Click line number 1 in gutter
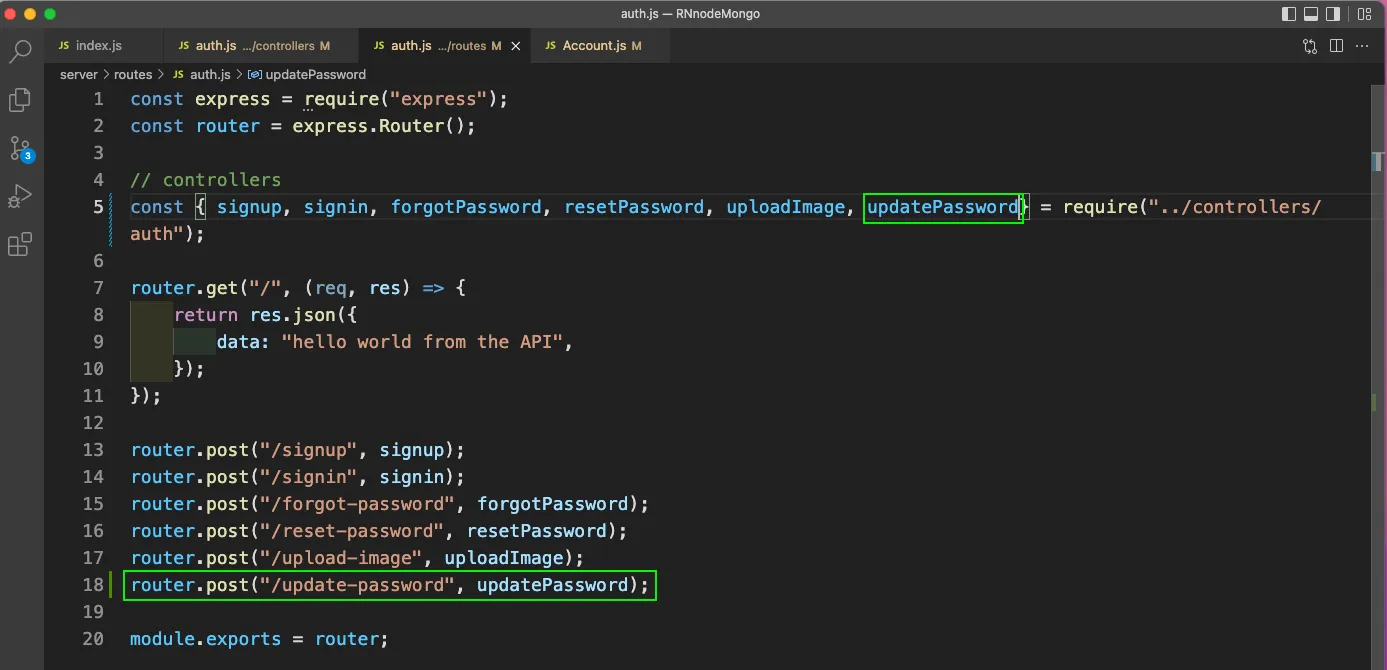Image resolution: width=1387 pixels, height=670 pixels. click(97, 99)
